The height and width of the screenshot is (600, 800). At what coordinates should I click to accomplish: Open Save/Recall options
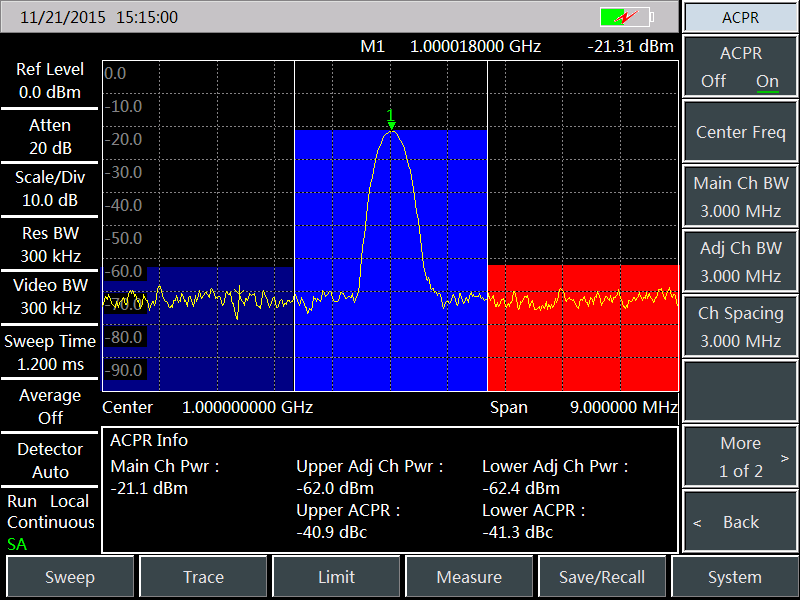tap(602, 577)
